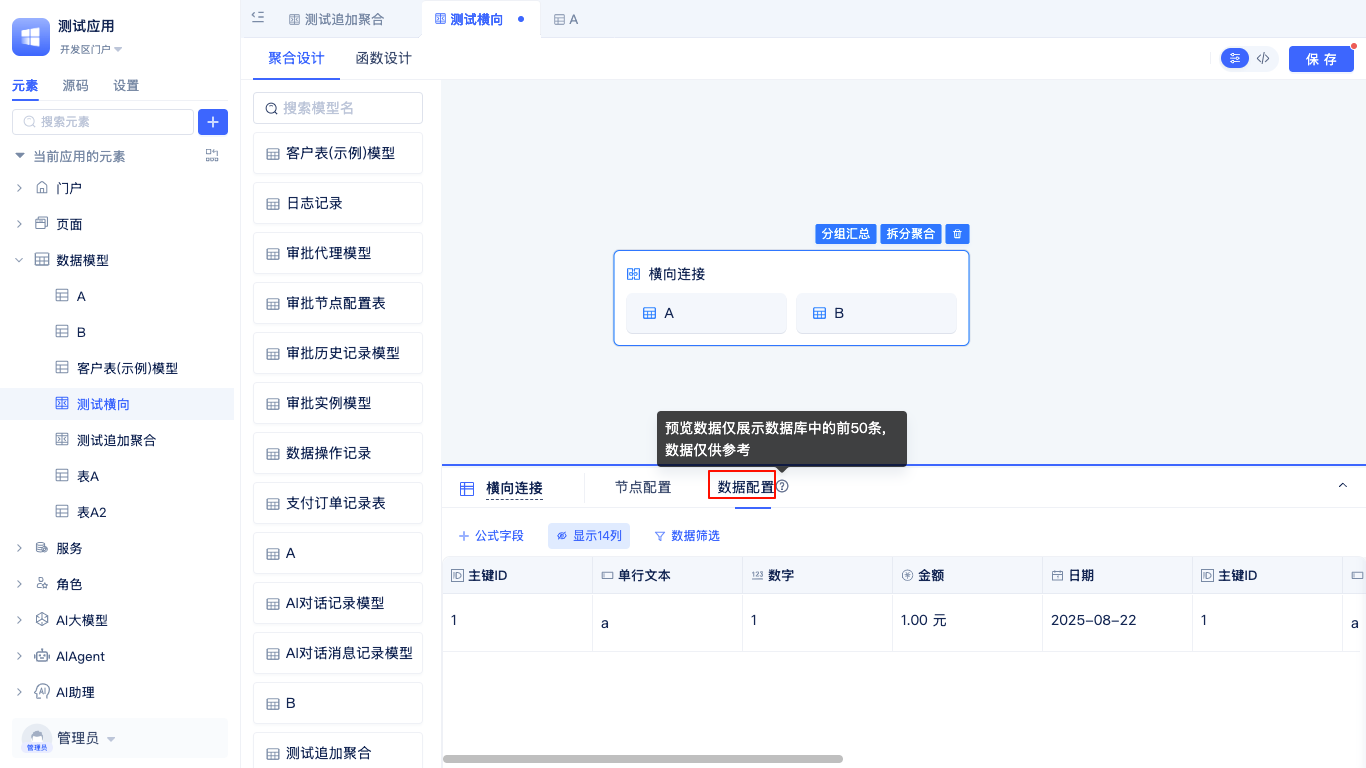Select table B inside 横向连接 node

point(876,313)
